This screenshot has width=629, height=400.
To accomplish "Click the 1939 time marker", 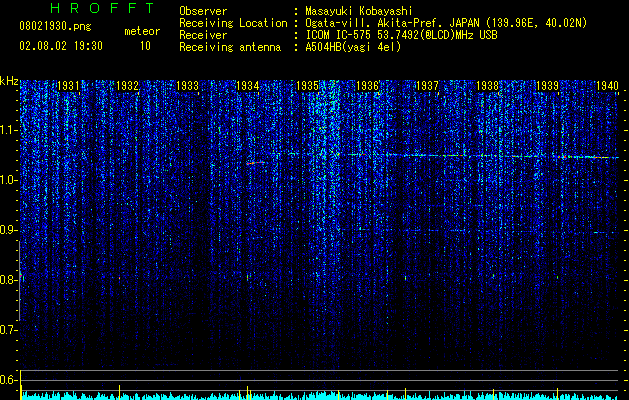I will coord(548,85).
